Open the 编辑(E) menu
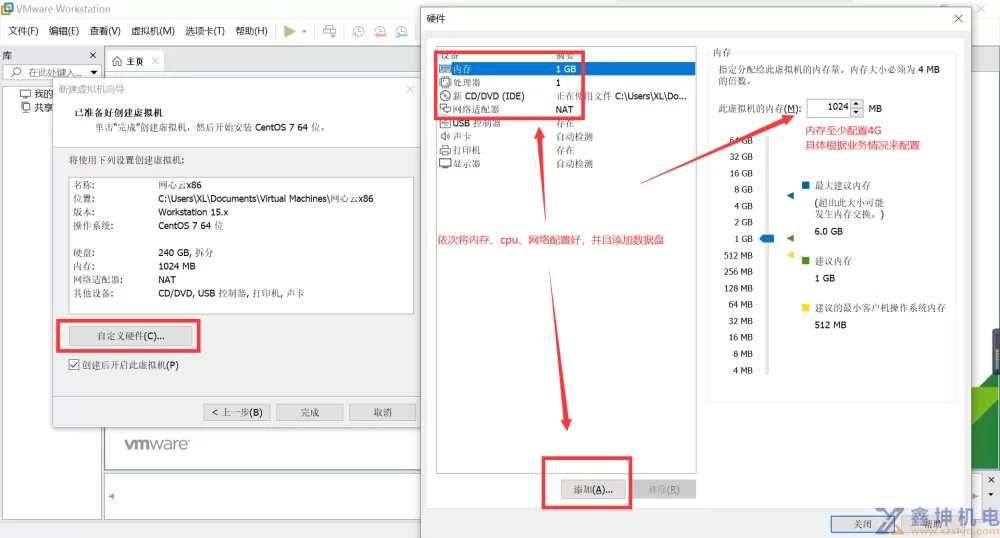Image resolution: width=1000 pixels, height=538 pixels. pos(64,31)
